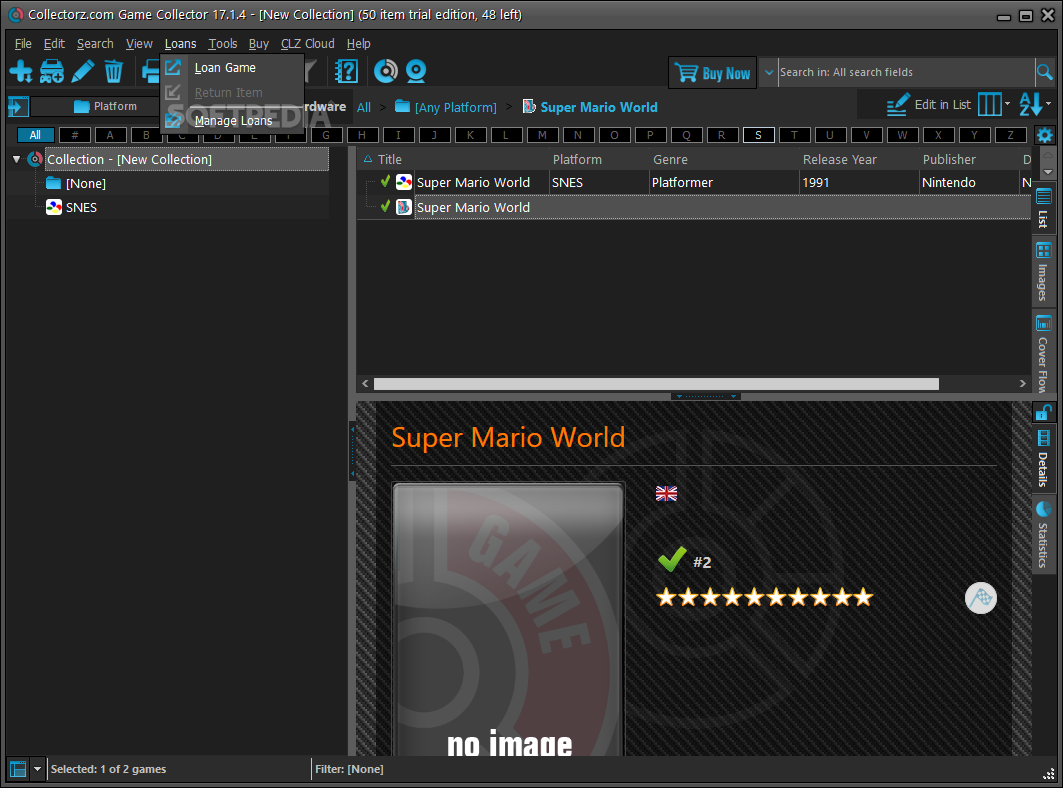Click the Search in All search fields box

tap(905, 72)
